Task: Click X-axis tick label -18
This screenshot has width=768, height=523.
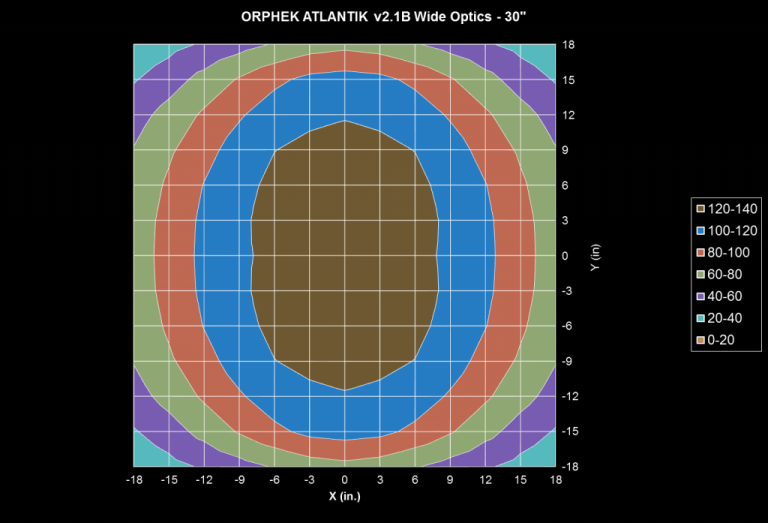Action: click(134, 480)
